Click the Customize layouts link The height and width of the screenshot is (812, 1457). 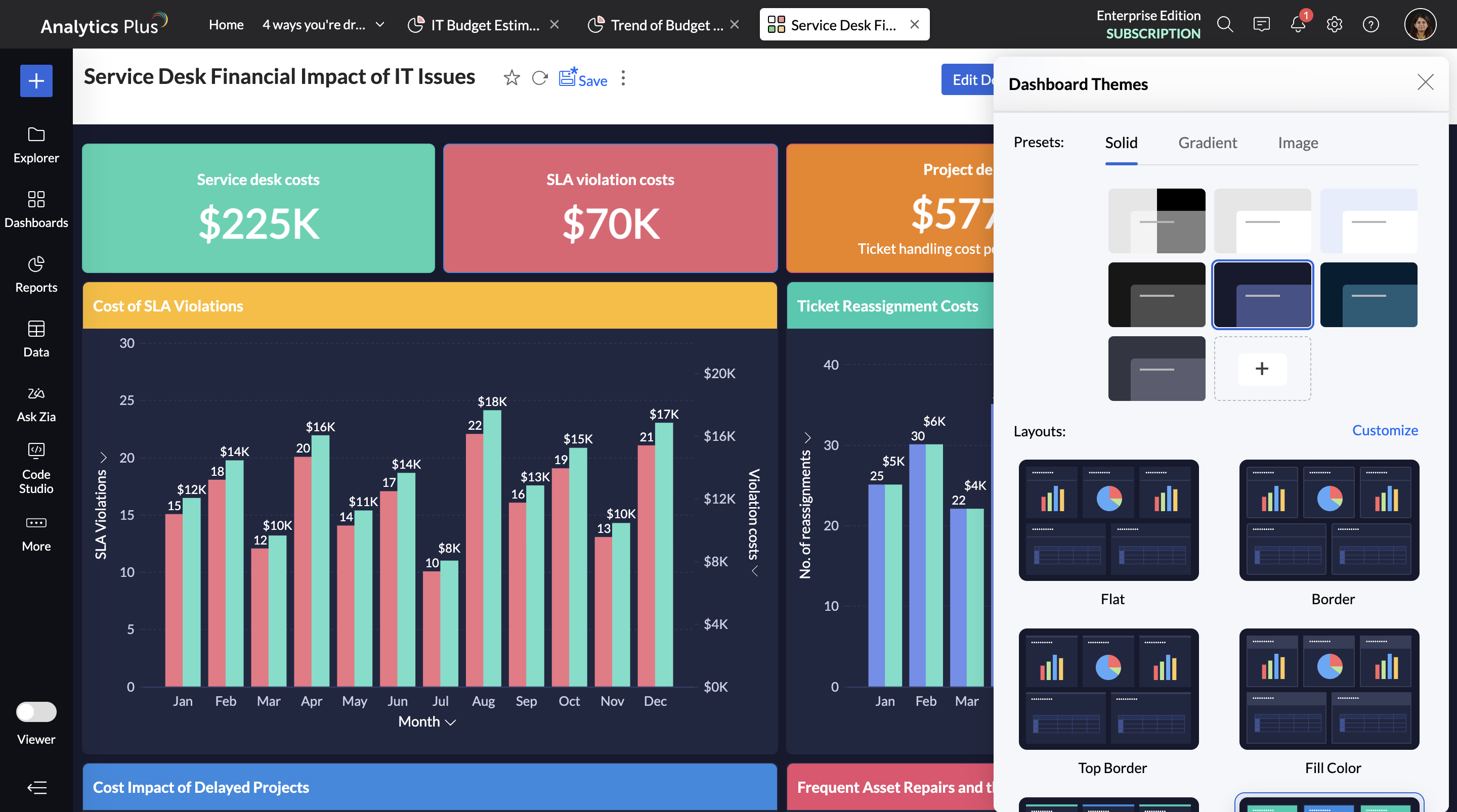coord(1385,430)
